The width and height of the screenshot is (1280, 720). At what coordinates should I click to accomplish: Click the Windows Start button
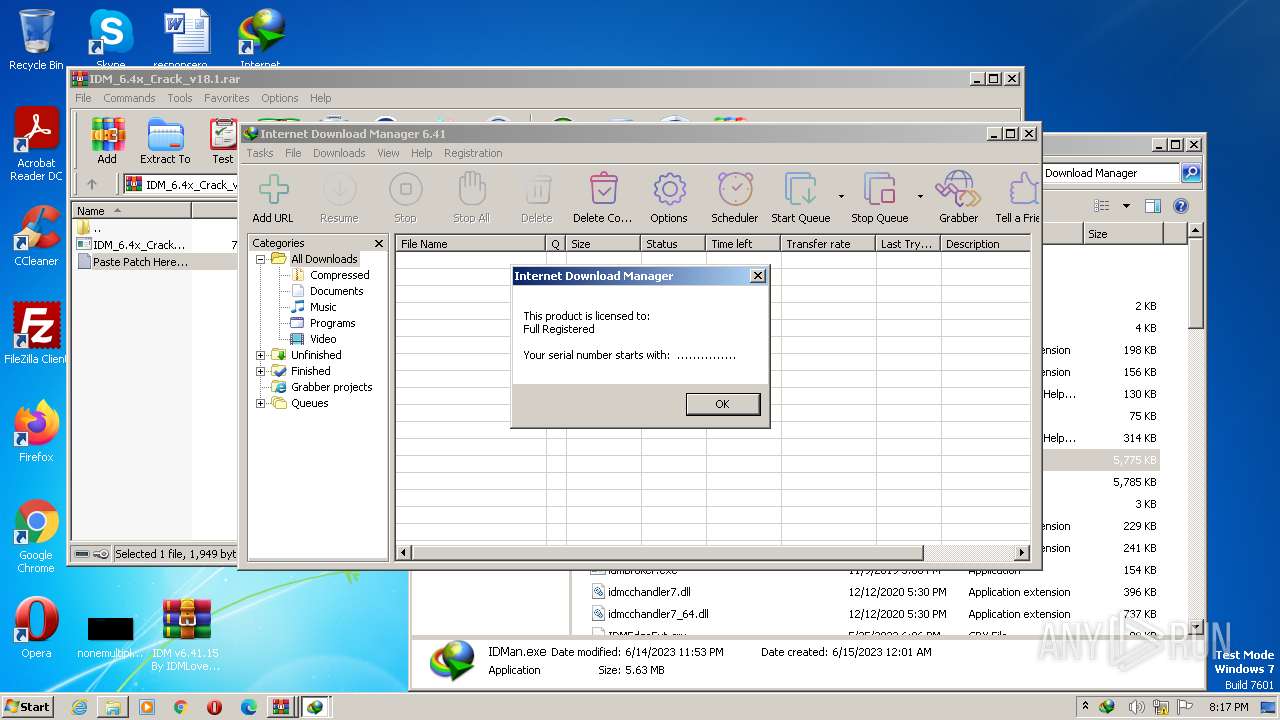coord(28,706)
